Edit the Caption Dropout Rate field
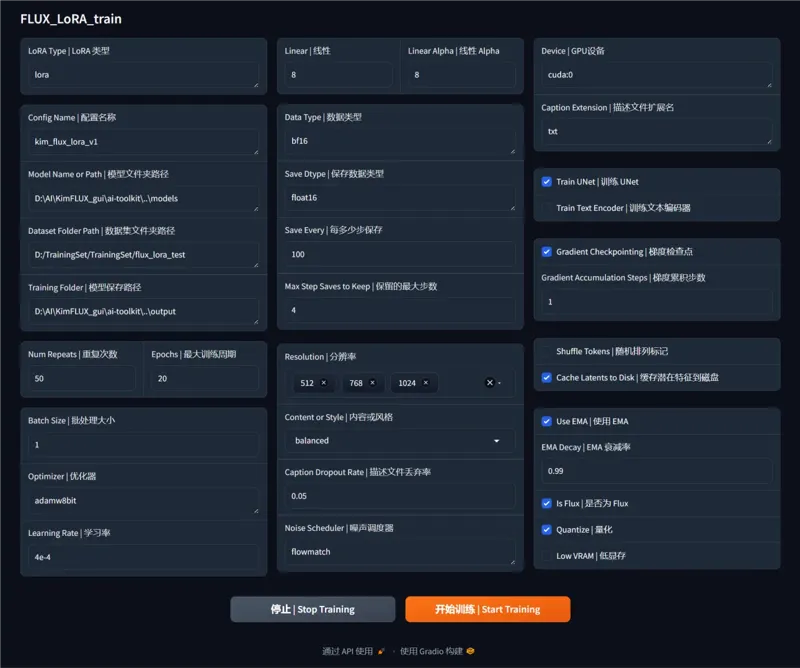The image size is (800, 668). tap(400, 496)
